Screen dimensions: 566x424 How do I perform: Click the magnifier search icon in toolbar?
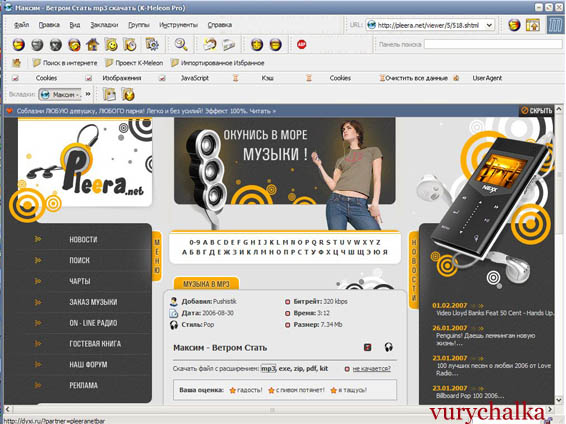[181, 44]
